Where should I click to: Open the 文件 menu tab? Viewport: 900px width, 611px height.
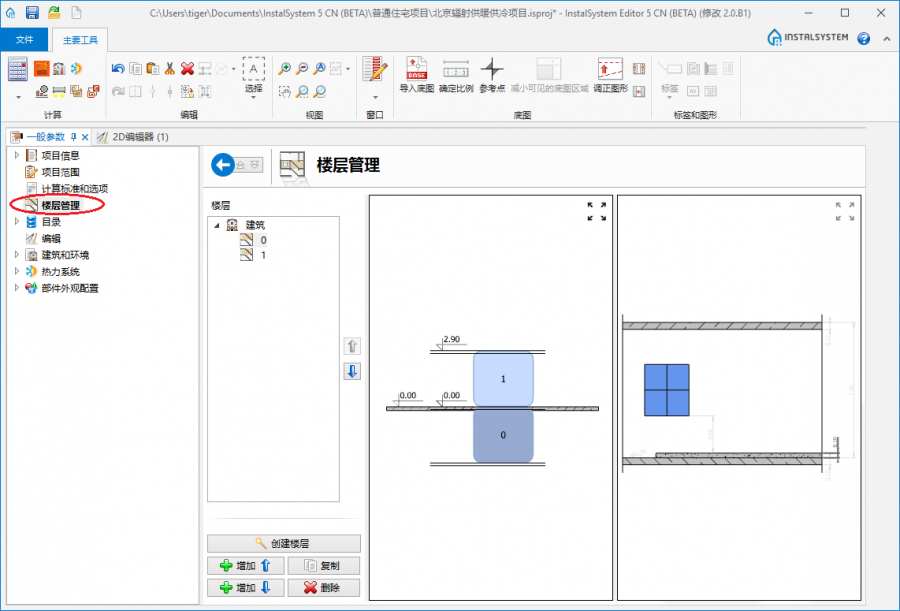point(25,40)
